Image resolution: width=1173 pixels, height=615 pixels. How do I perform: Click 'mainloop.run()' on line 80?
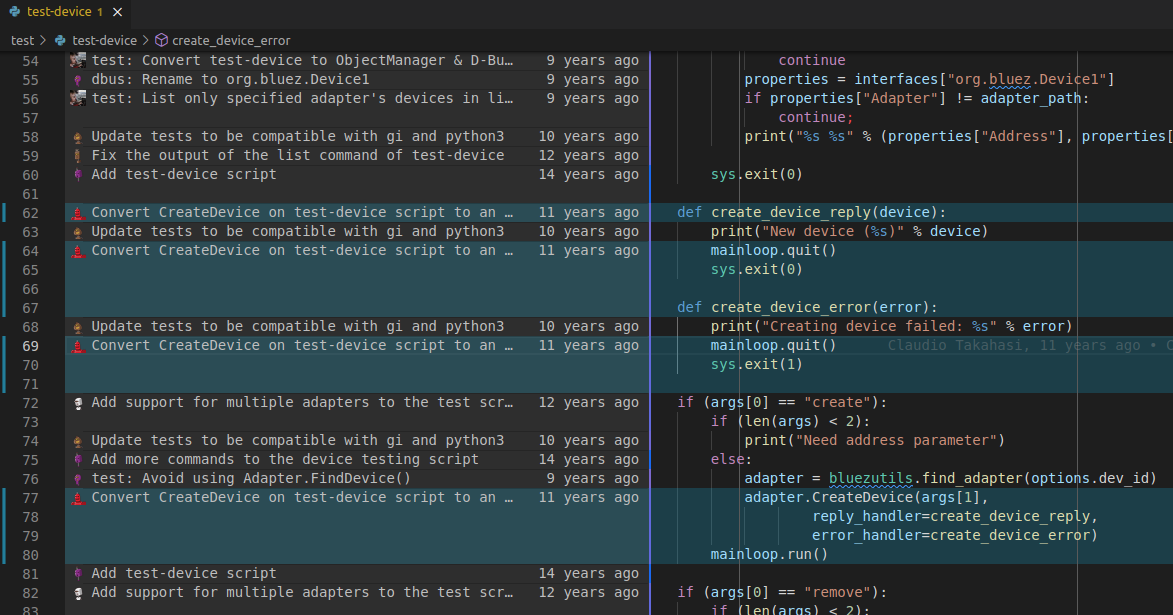tap(769, 554)
